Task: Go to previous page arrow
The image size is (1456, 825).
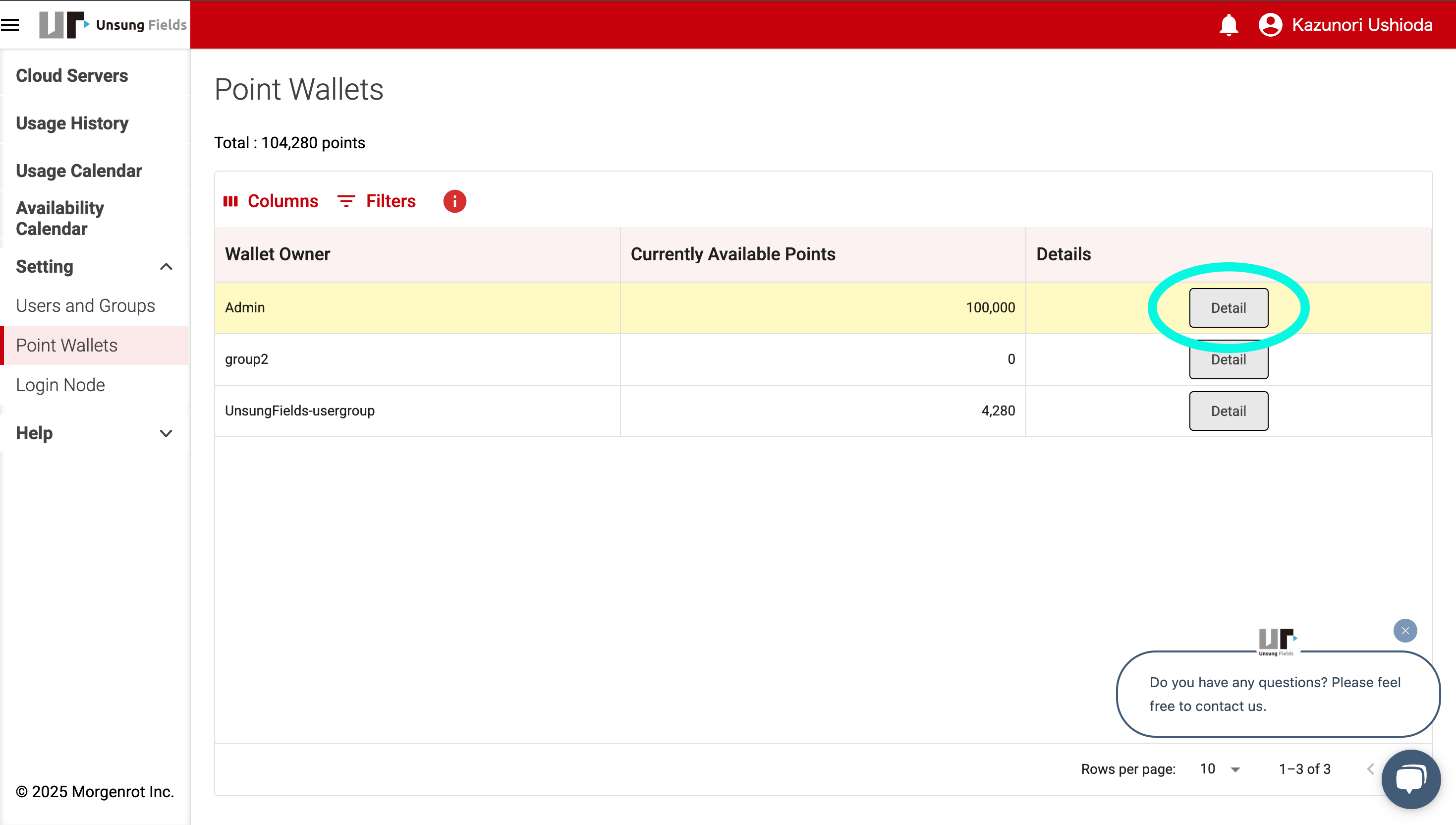Action: pos(1370,769)
